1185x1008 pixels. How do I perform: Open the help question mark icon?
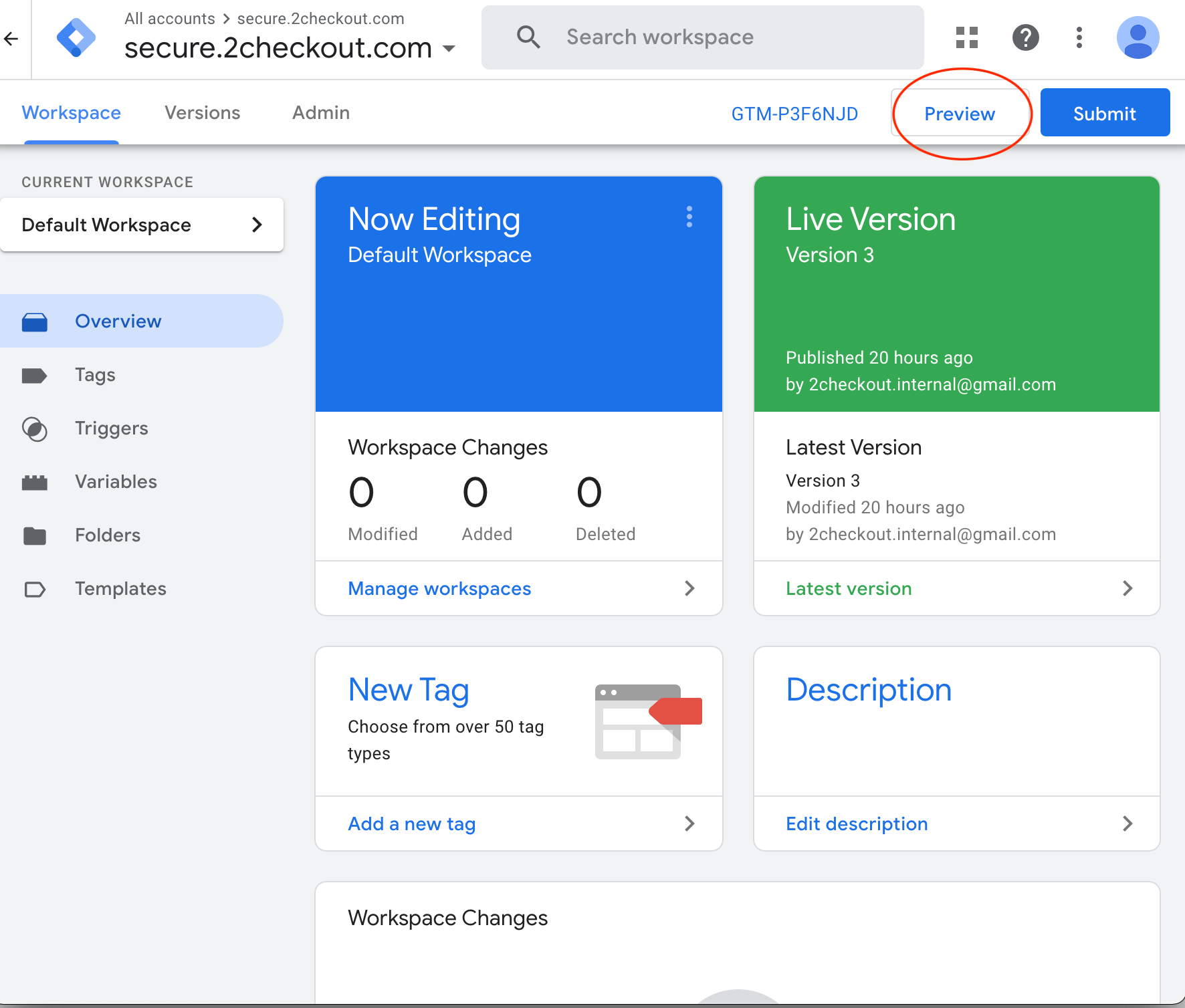tap(1026, 37)
